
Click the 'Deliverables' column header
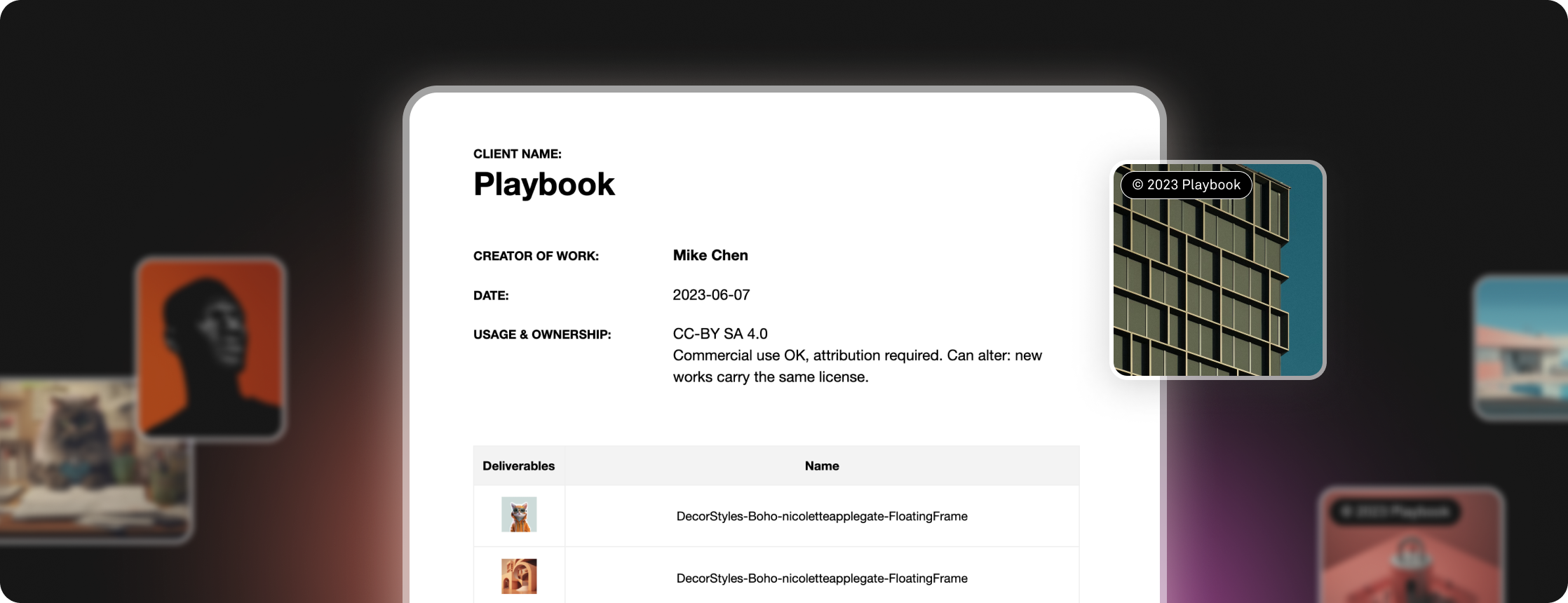pos(519,466)
